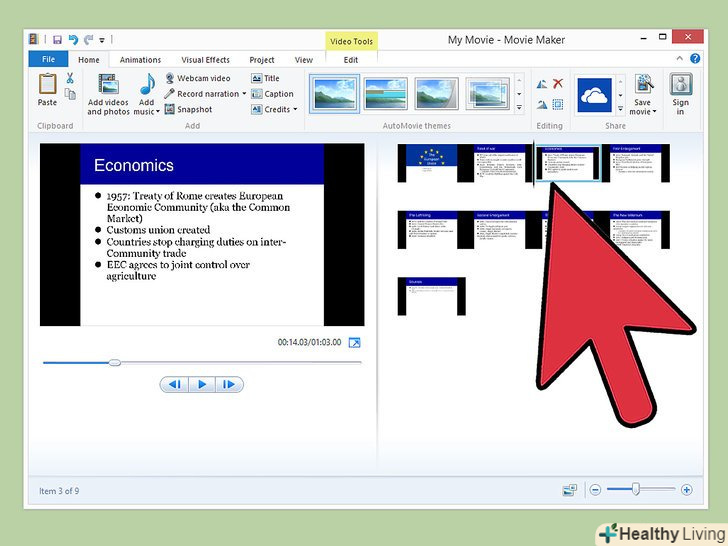The height and width of the screenshot is (546, 728).
Task: Select the fourth overlapping-frames AutoMovie theme
Action: tap(488, 94)
